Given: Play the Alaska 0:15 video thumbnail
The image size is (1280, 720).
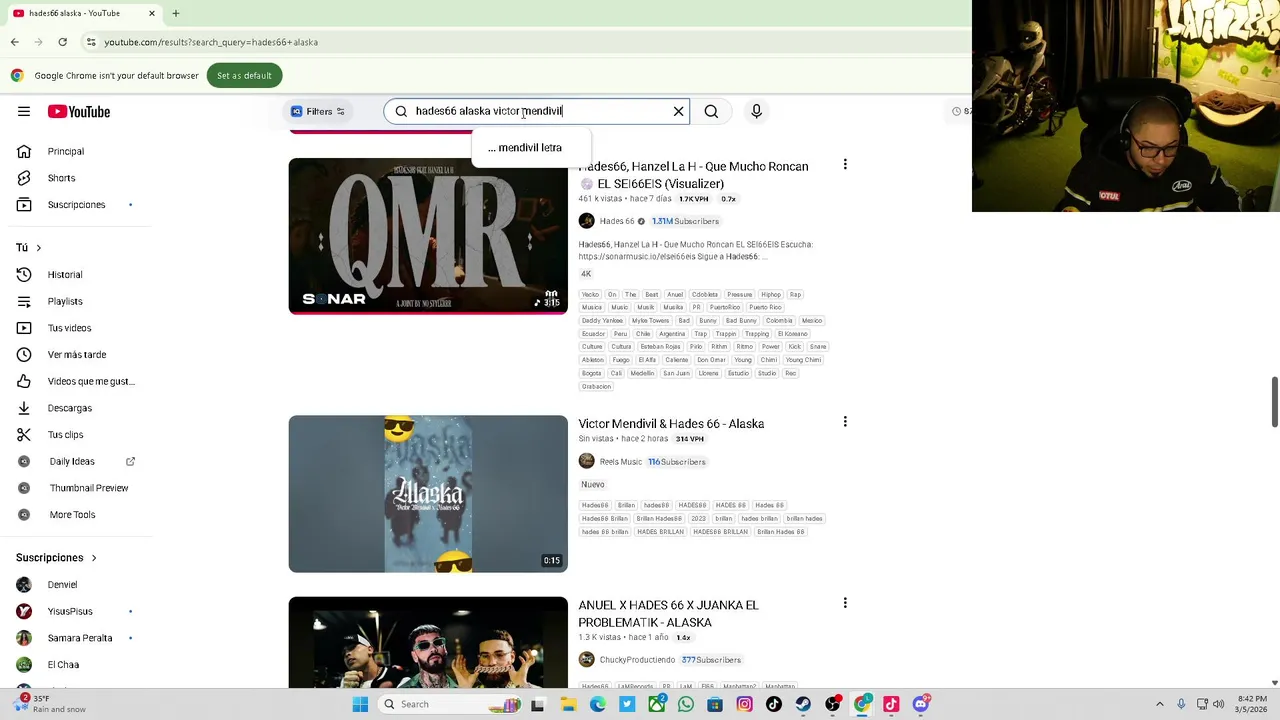Looking at the screenshot, I should [x=428, y=494].
